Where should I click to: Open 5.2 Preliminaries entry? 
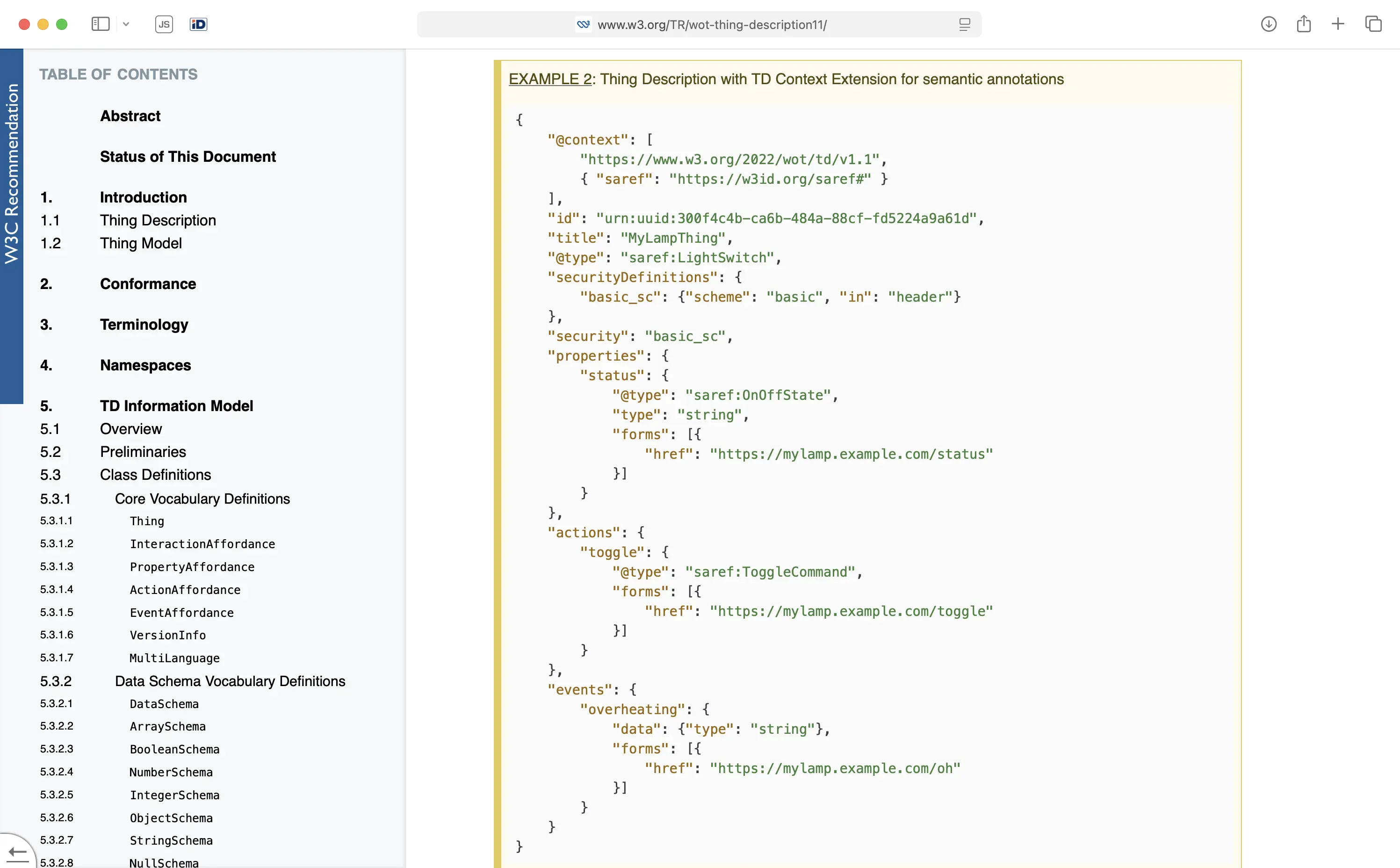pyautogui.click(x=143, y=452)
